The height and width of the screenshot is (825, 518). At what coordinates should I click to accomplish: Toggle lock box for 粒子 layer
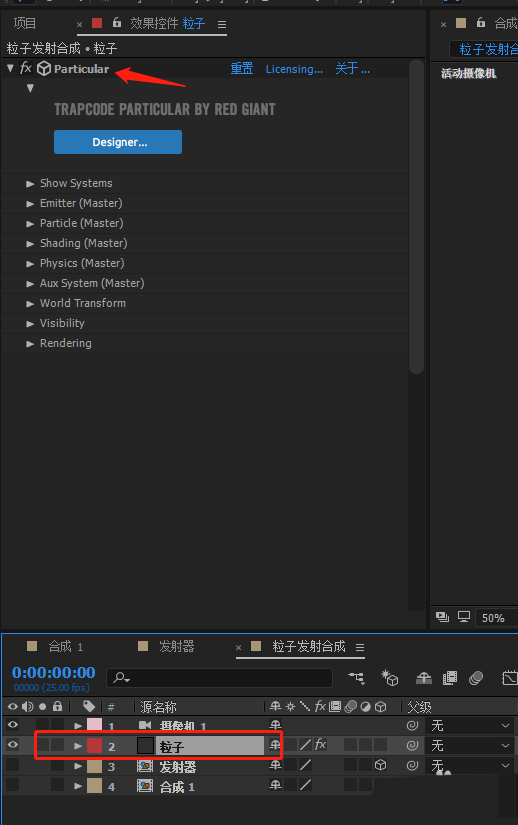(57, 745)
